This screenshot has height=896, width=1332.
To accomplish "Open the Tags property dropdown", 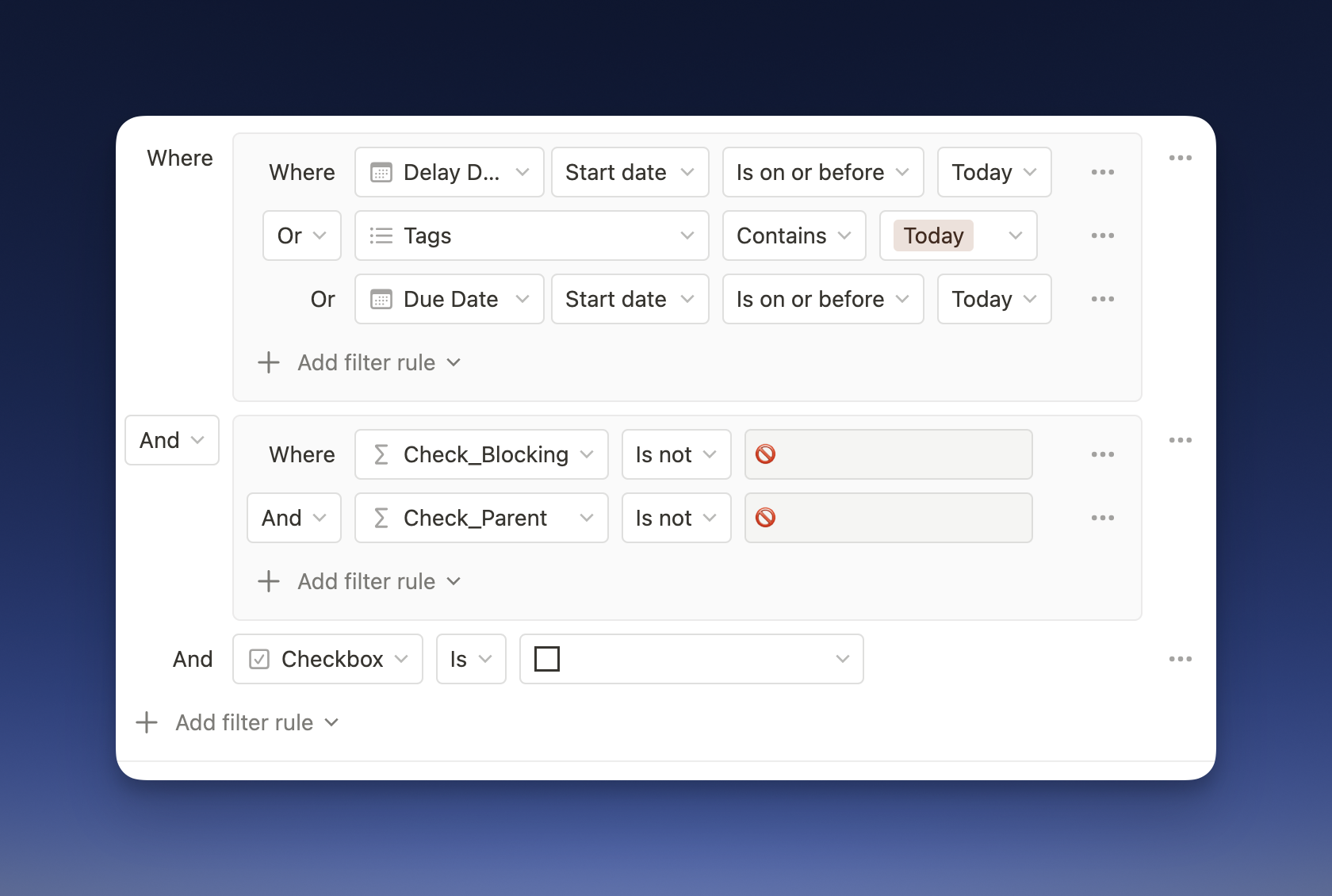I will point(531,235).
